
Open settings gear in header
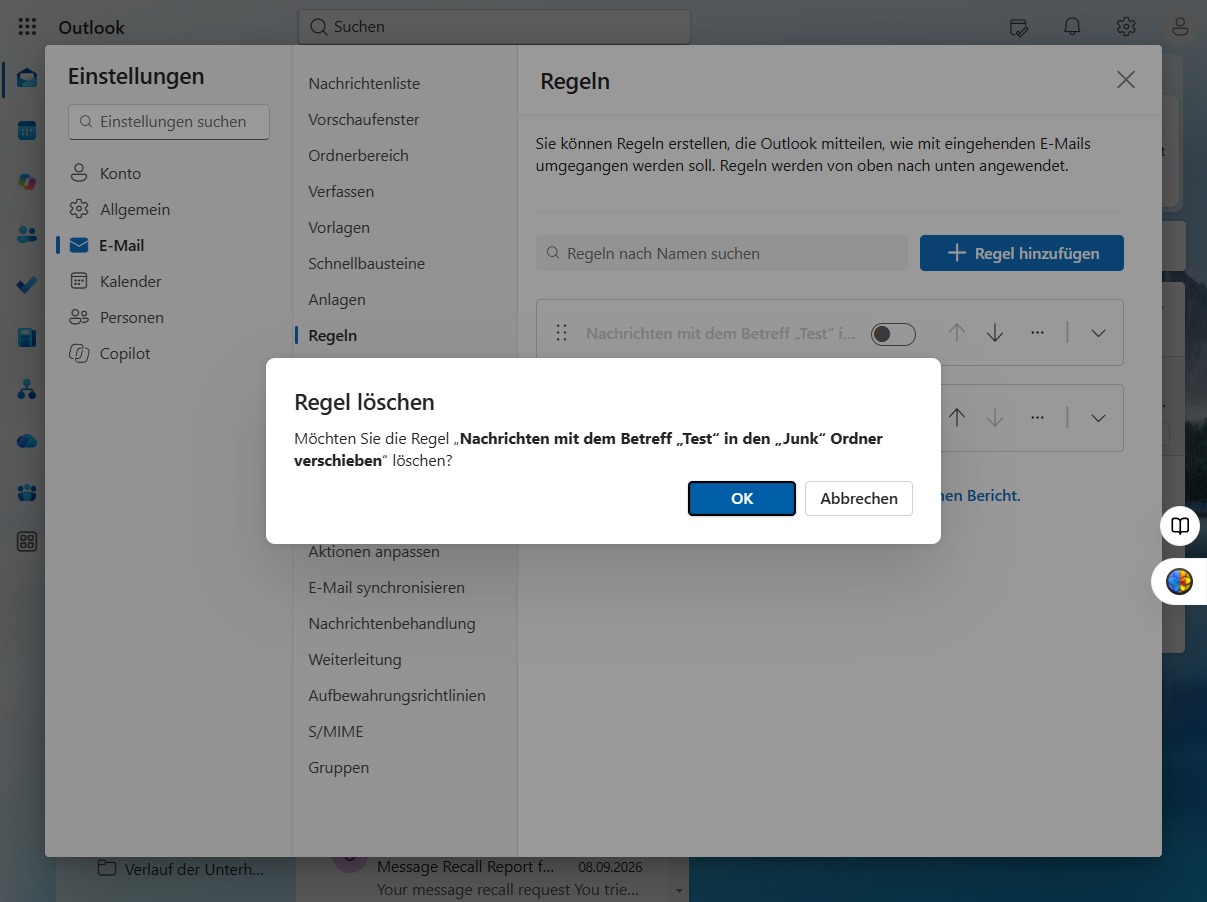[1126, 27]
